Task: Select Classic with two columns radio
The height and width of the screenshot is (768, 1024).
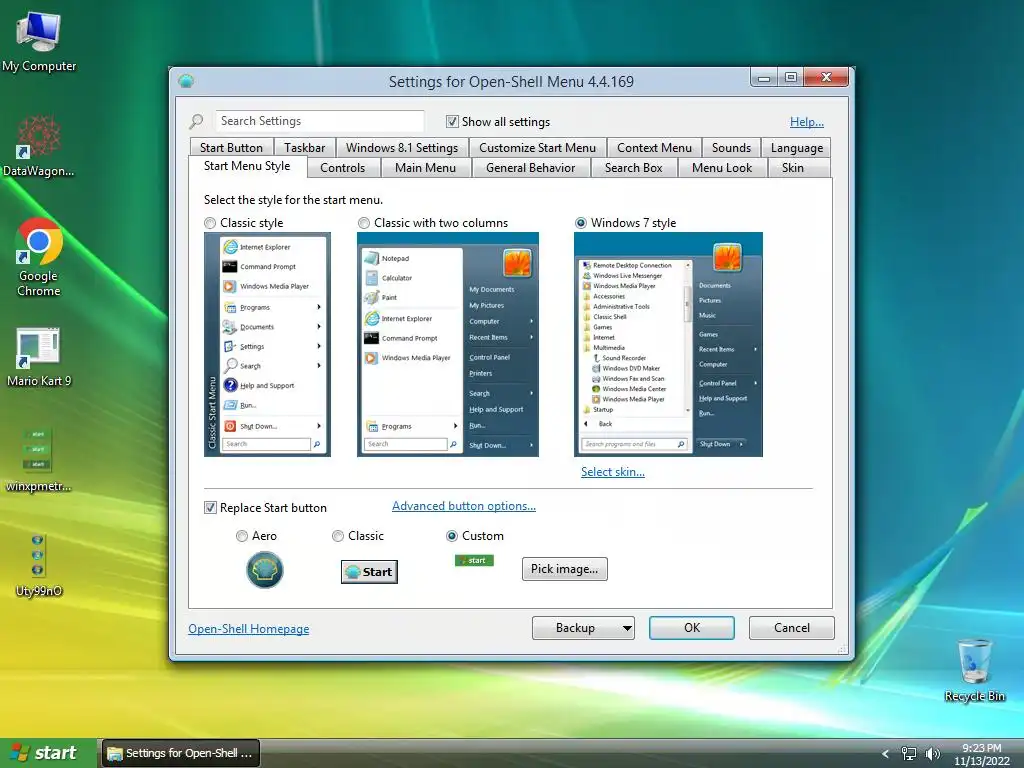Action: [x=364, y=223]
